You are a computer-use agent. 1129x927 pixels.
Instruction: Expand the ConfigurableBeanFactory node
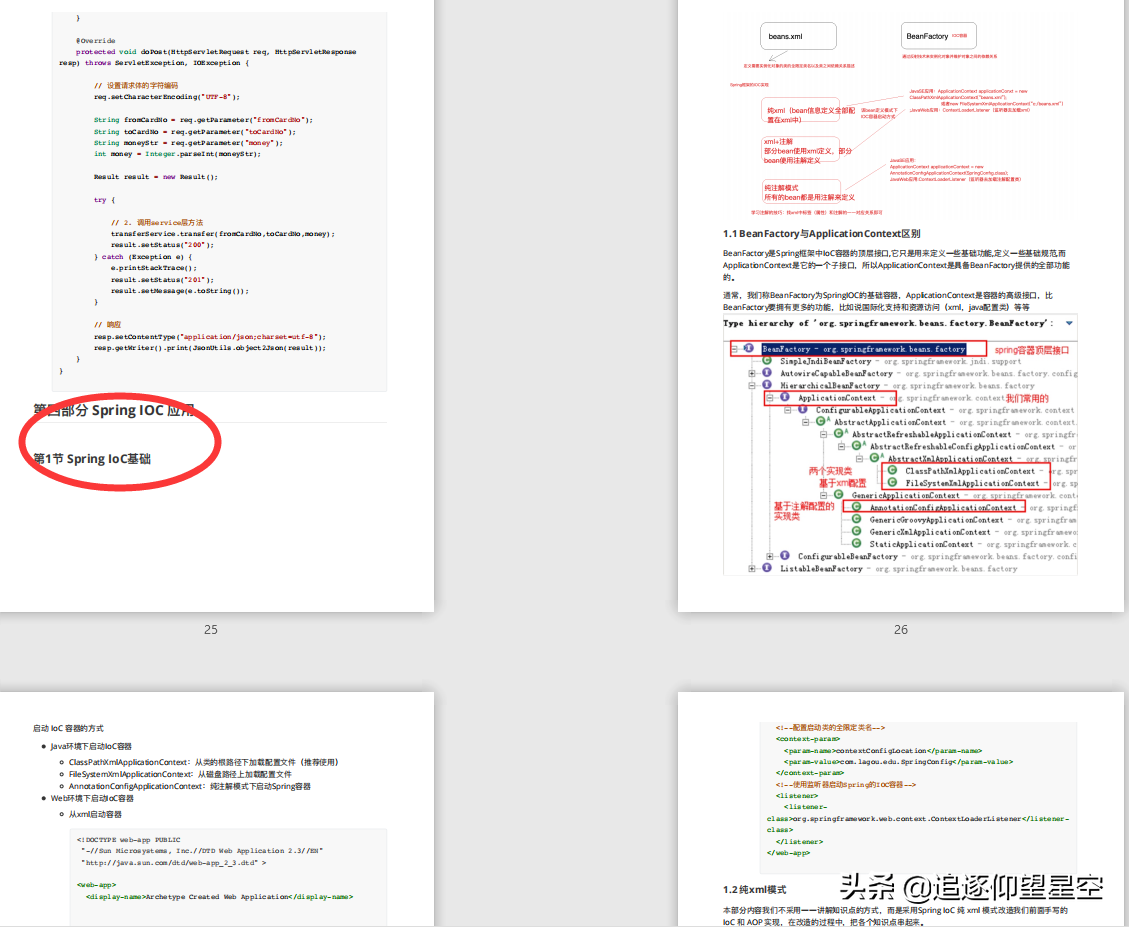pos(770,557)
